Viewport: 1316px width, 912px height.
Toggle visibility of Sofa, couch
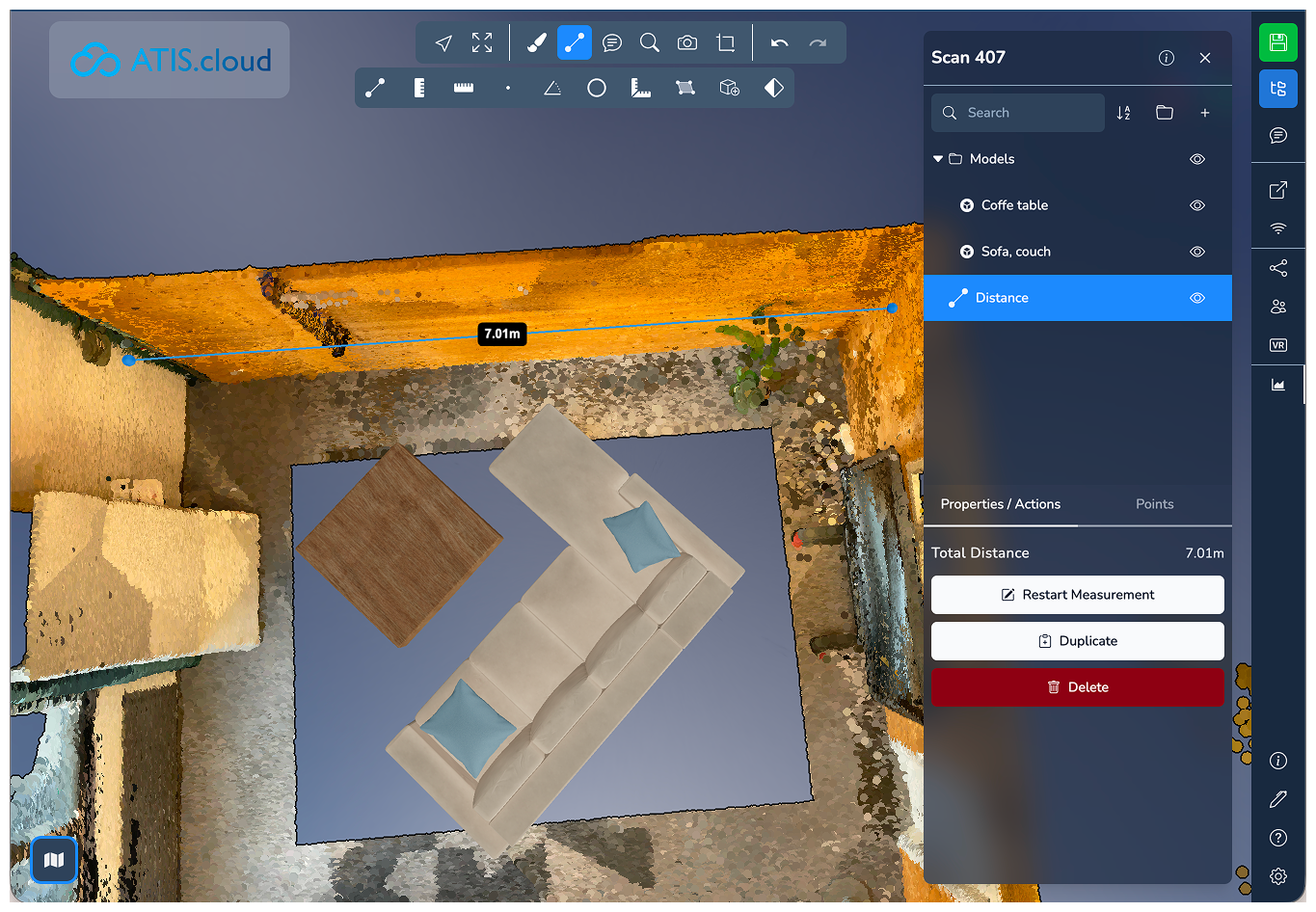pos(1196,252)
